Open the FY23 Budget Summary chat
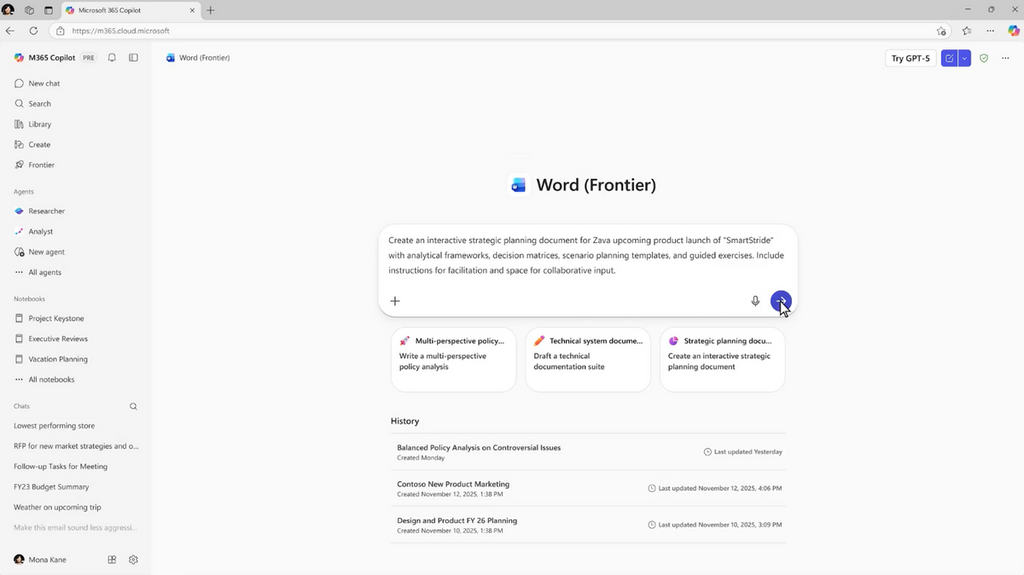 click(51, 486)
